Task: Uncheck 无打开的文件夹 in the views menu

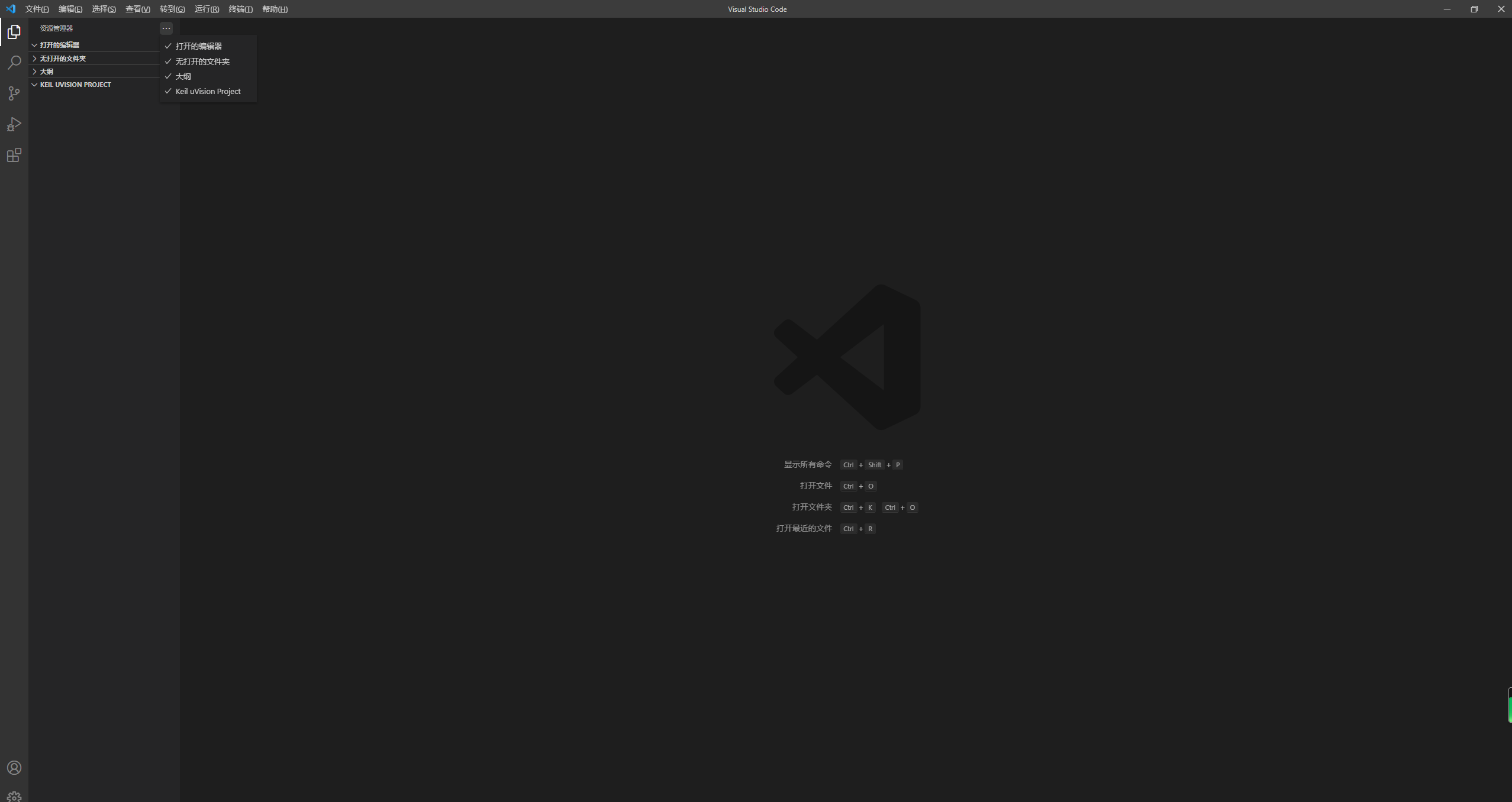Action: [x=208, y=62]
